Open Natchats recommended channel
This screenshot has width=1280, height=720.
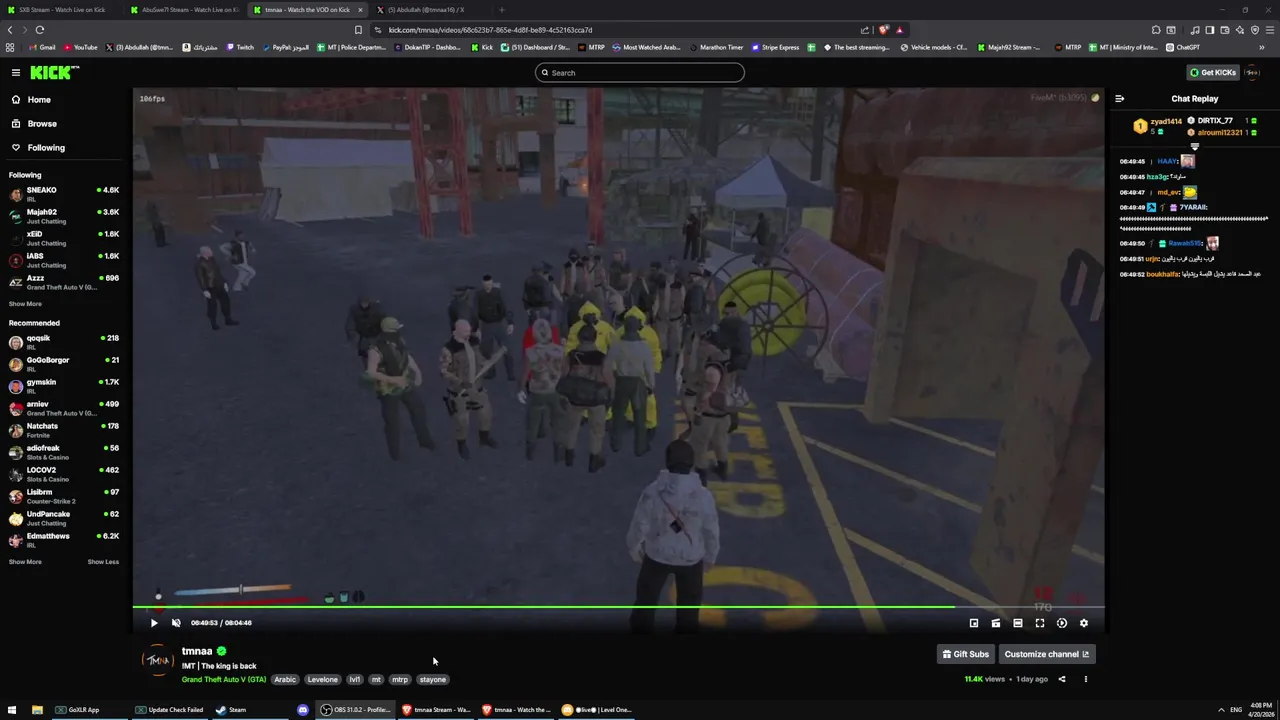tap(64, 430)
